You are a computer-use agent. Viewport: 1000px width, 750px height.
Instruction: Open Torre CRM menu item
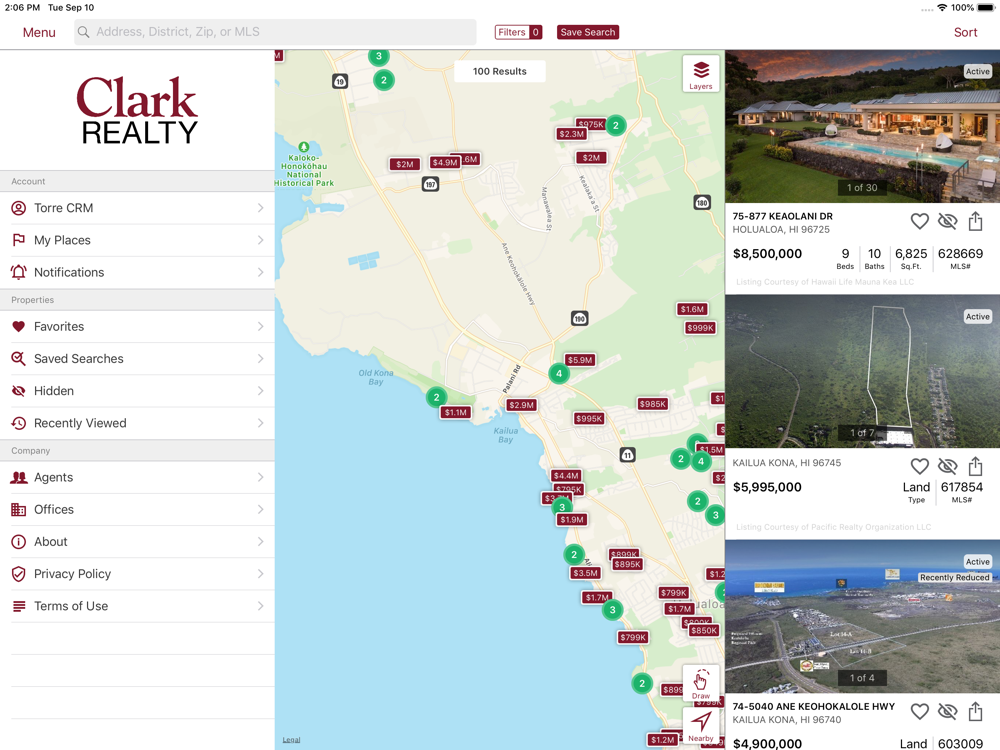(x=137, y=208)
